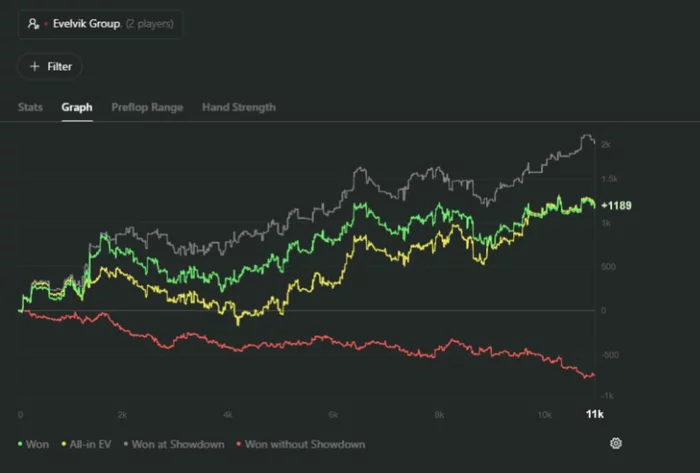Viewport: 700px width, 473px height.
Task: Click the gray Won at Showdown dot
Action: click(x=125, y=444)
